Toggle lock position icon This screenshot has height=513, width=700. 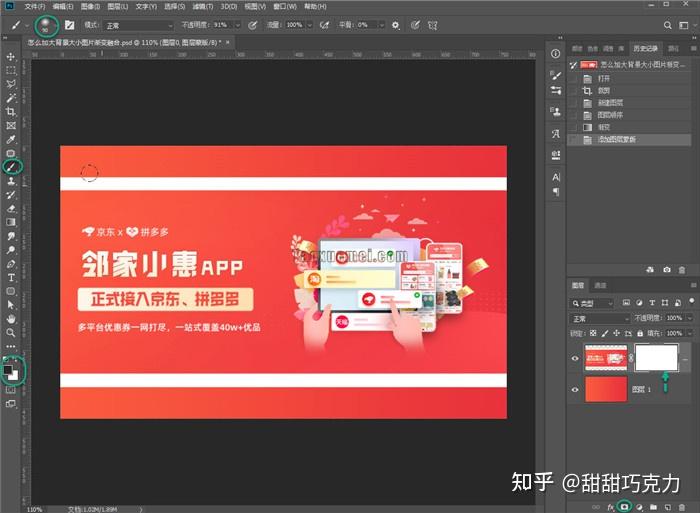(617, 333)
